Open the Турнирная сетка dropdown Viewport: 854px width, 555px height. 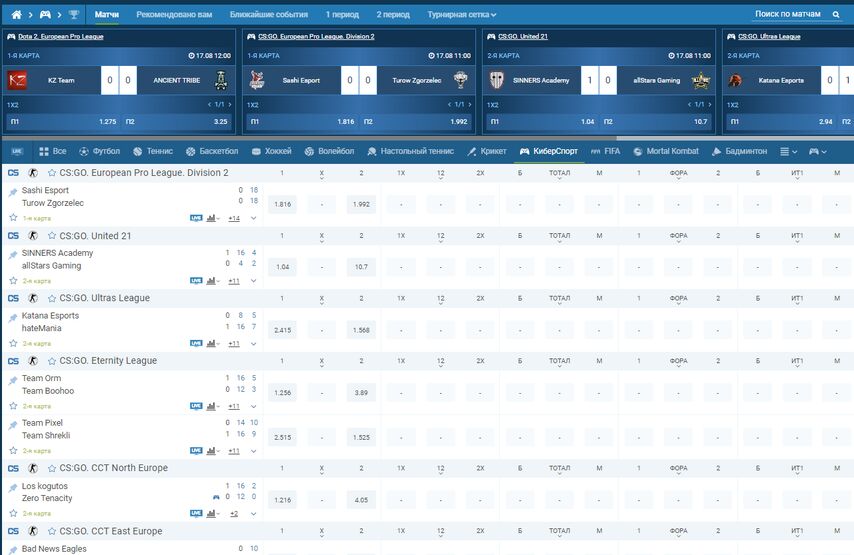(x=461, y=15)
